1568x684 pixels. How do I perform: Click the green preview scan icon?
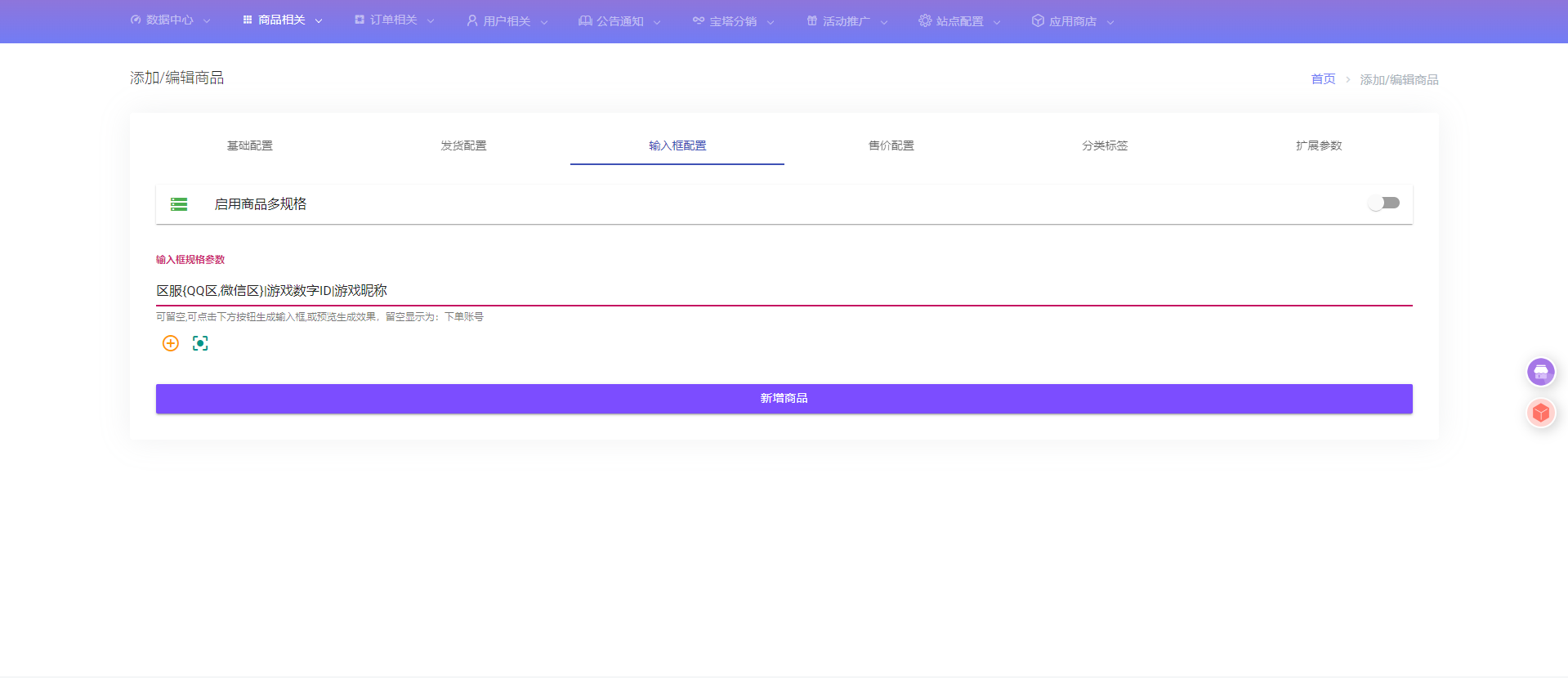coord(200,343)
